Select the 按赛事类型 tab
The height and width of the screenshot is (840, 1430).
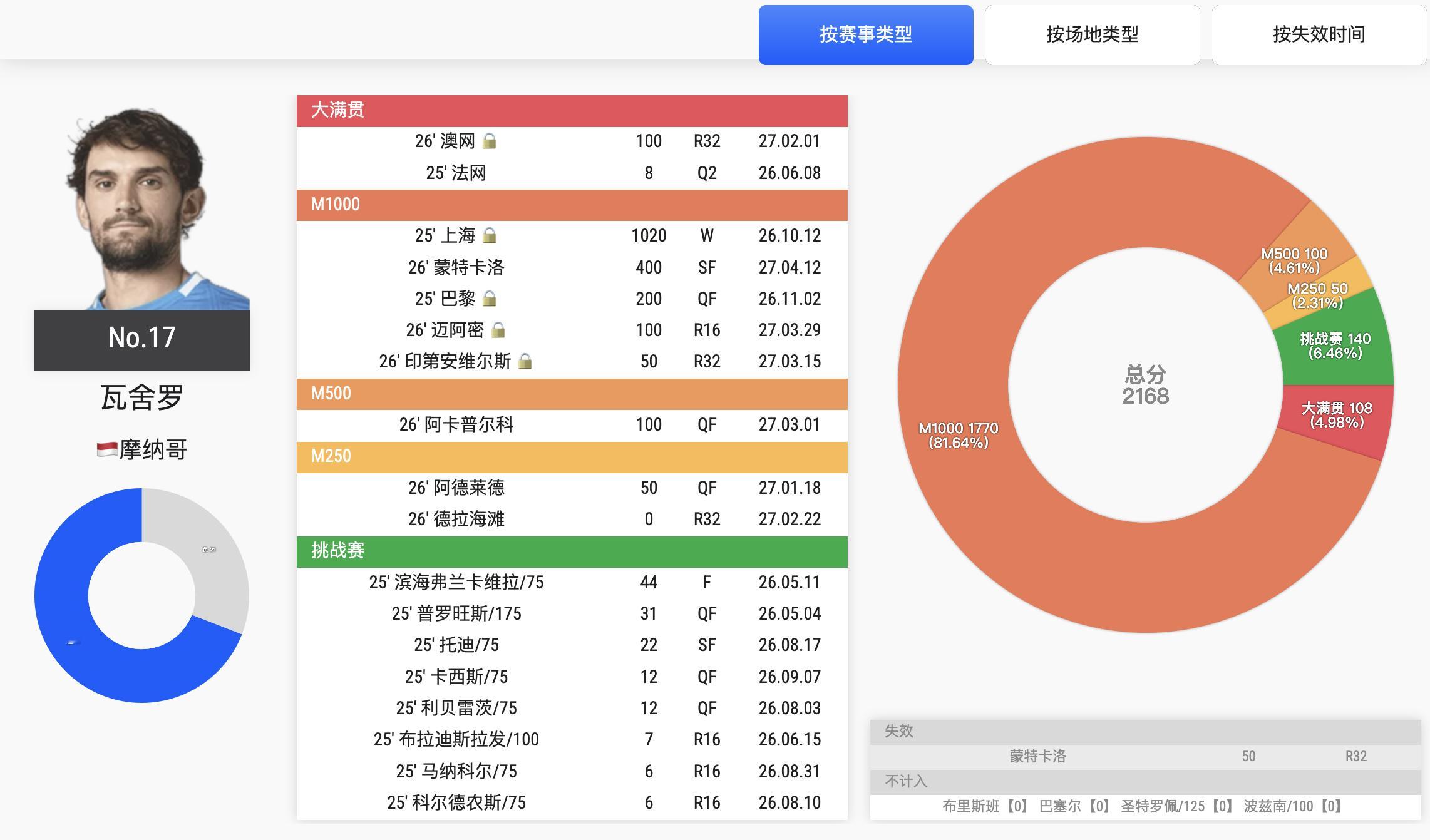[x=866, y=34]
